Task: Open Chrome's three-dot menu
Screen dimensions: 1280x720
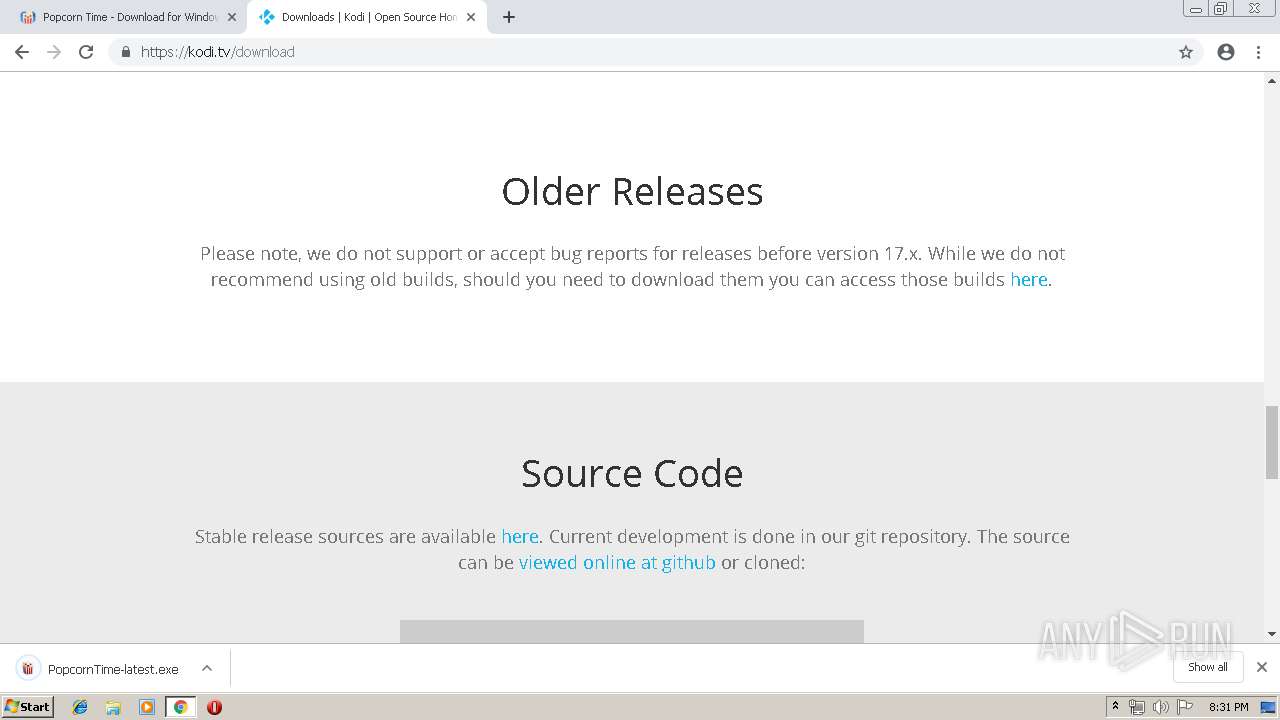Action: pyautogui.click(x=1258, y=52)
